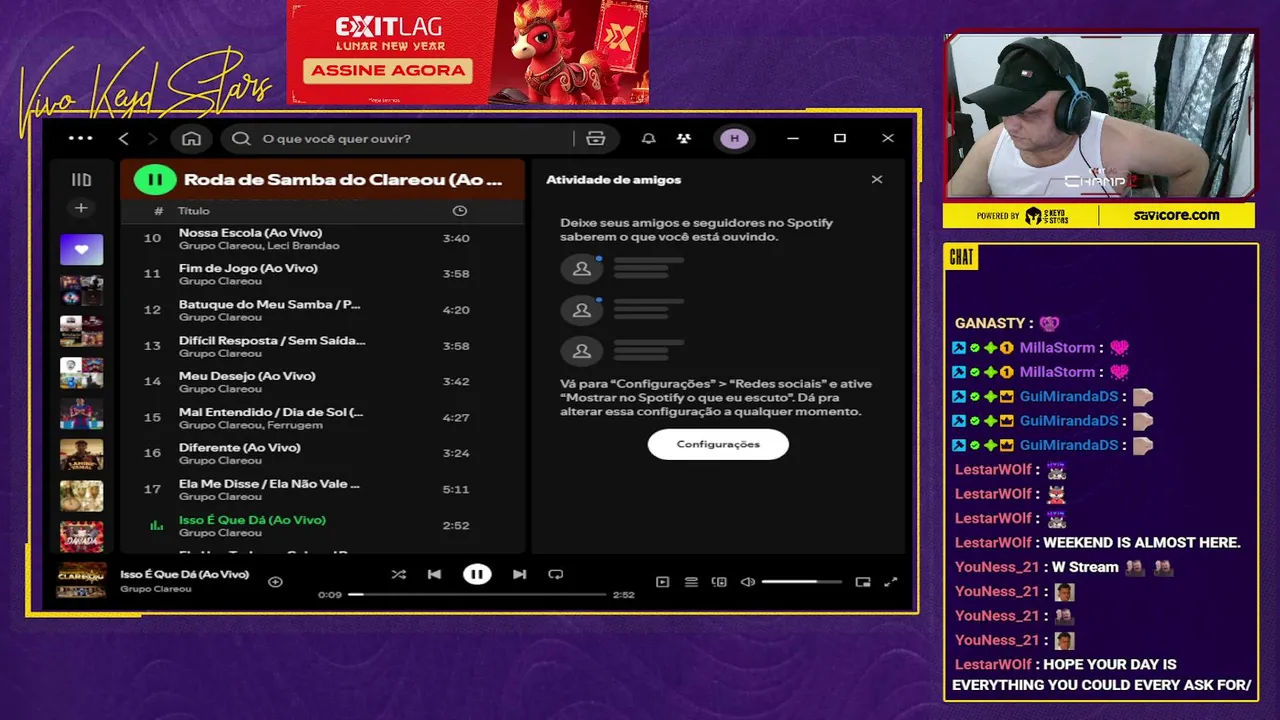Skip to the previous track

coord(434,574)
